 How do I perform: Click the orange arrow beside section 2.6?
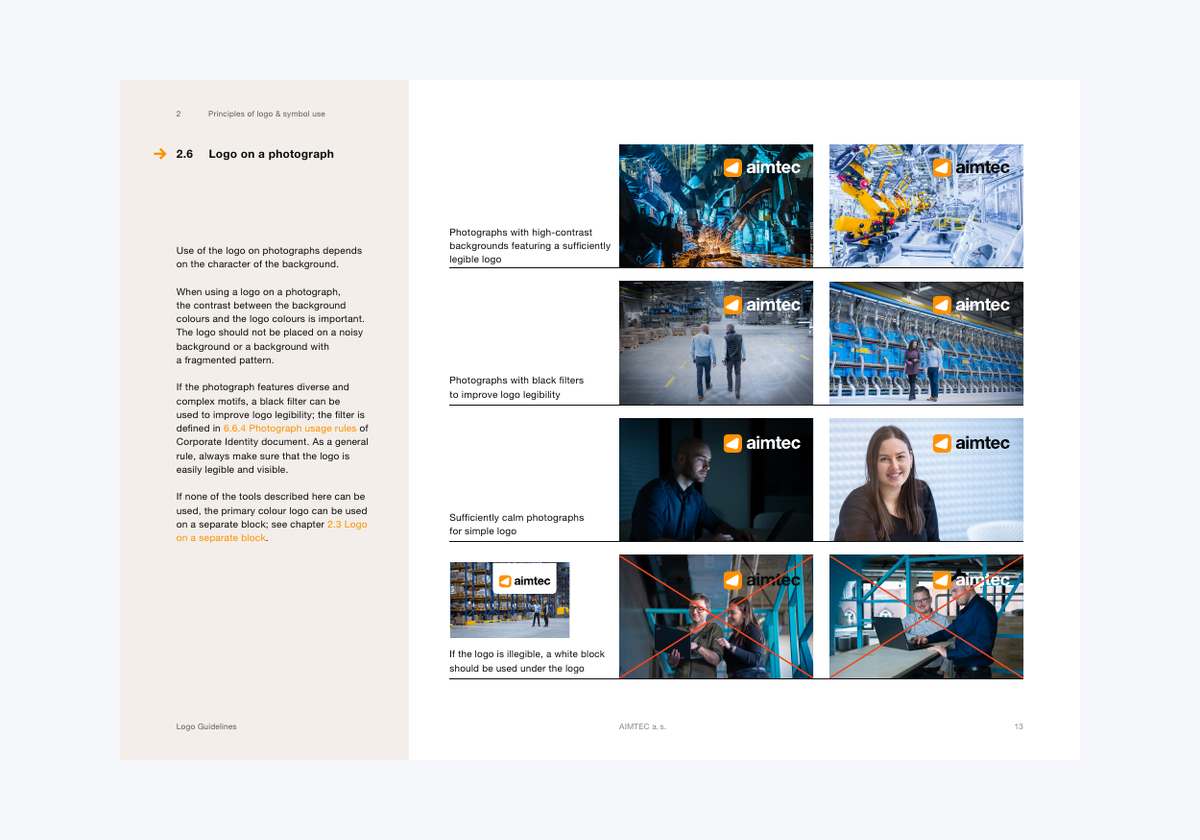160,154
